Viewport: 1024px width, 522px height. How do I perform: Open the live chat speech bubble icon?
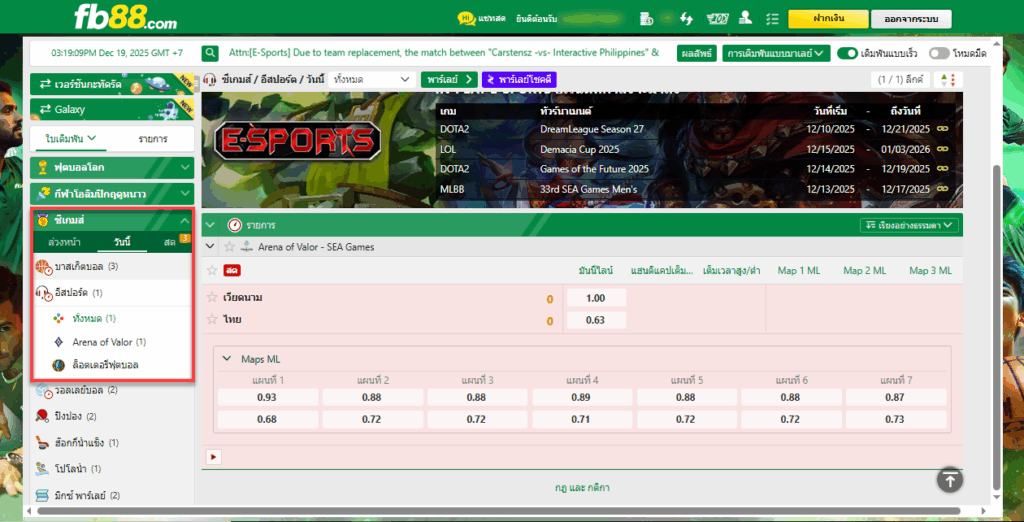click(466, 18)
